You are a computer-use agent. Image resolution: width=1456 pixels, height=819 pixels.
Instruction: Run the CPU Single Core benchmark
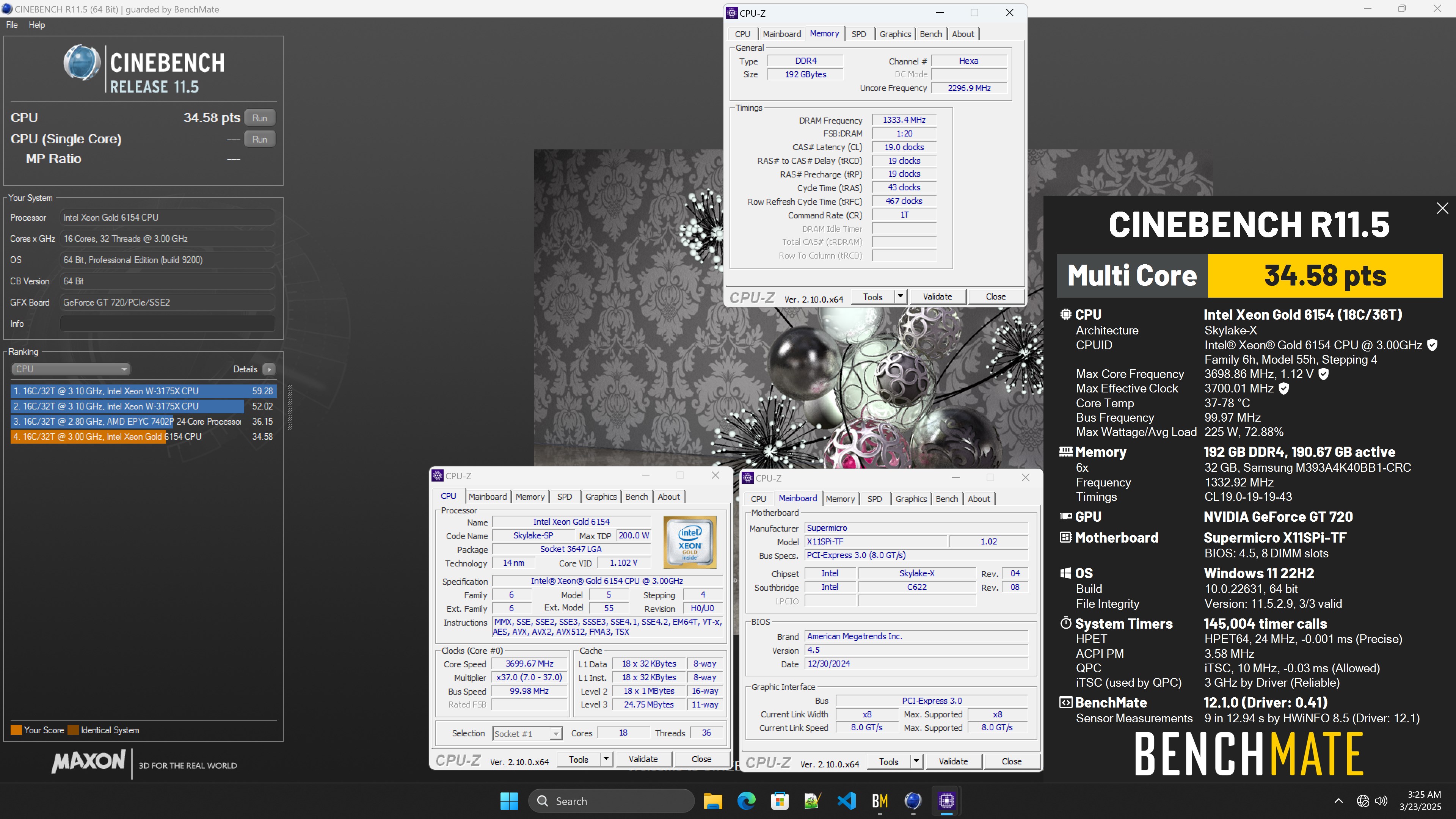[x=260, y=139]
